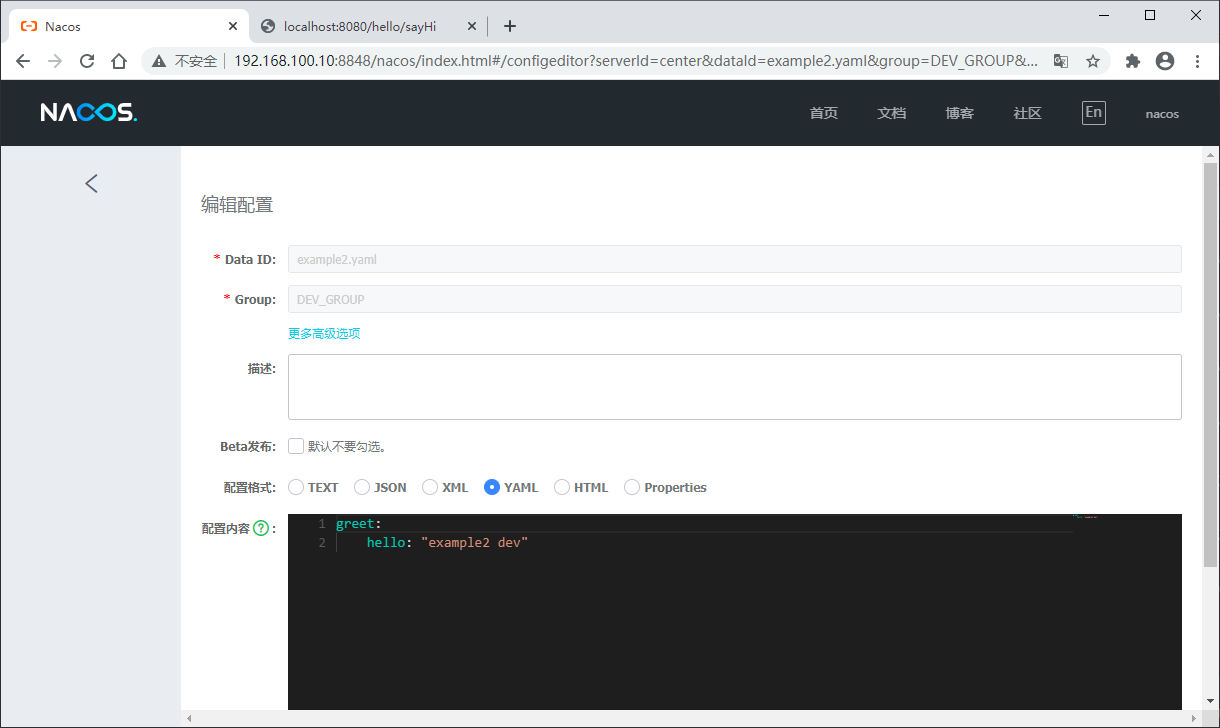The height and width of the screenshot is (728, 1220).
Task: Tick the Beta发布 checkbox
Action: click(x=296, y=446)
